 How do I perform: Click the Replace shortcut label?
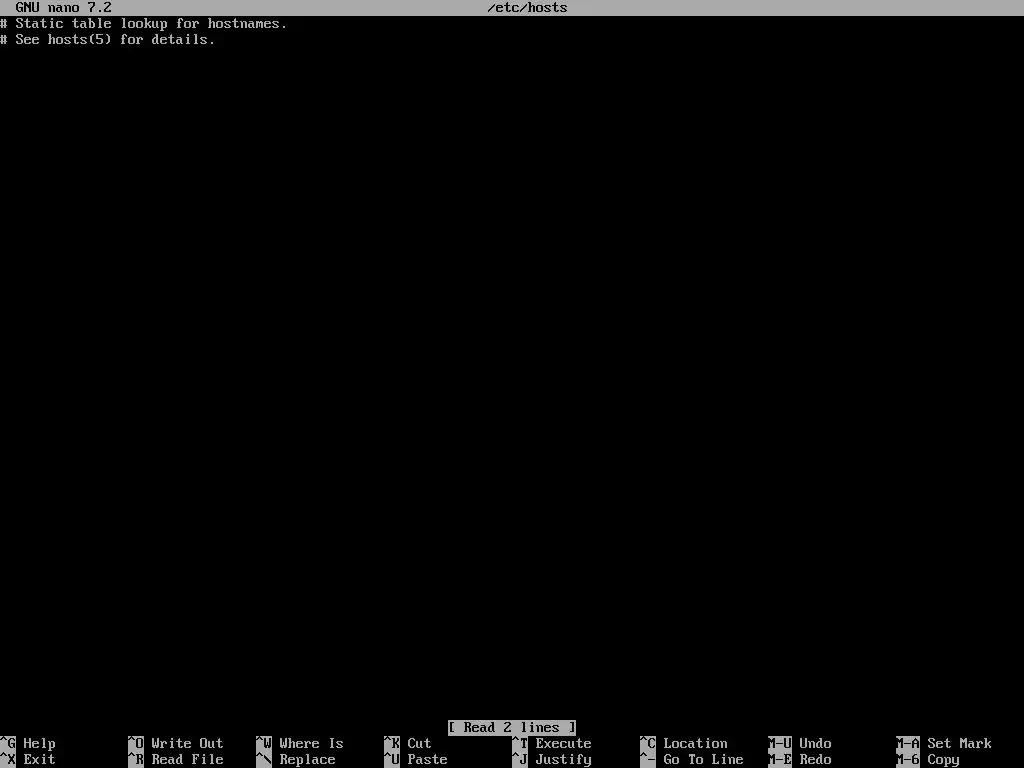(x=307, y=760)
